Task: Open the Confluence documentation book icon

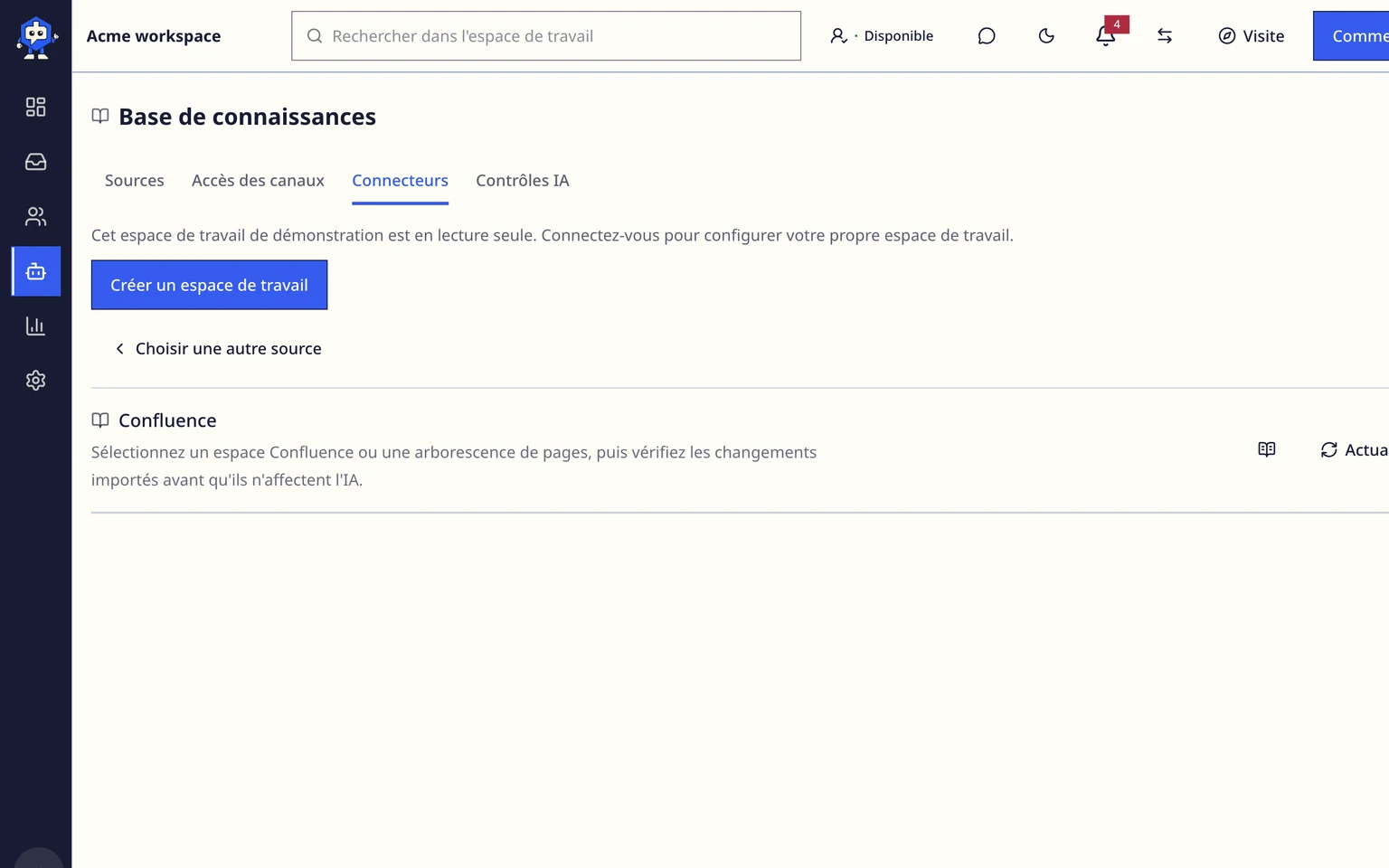Action: [x=1267, y=449]
